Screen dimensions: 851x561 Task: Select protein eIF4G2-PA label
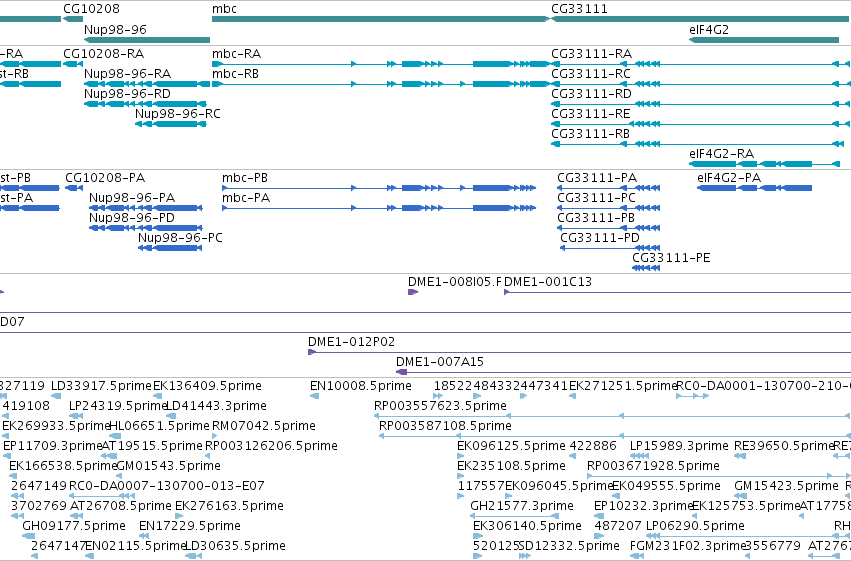pos(729,178)
